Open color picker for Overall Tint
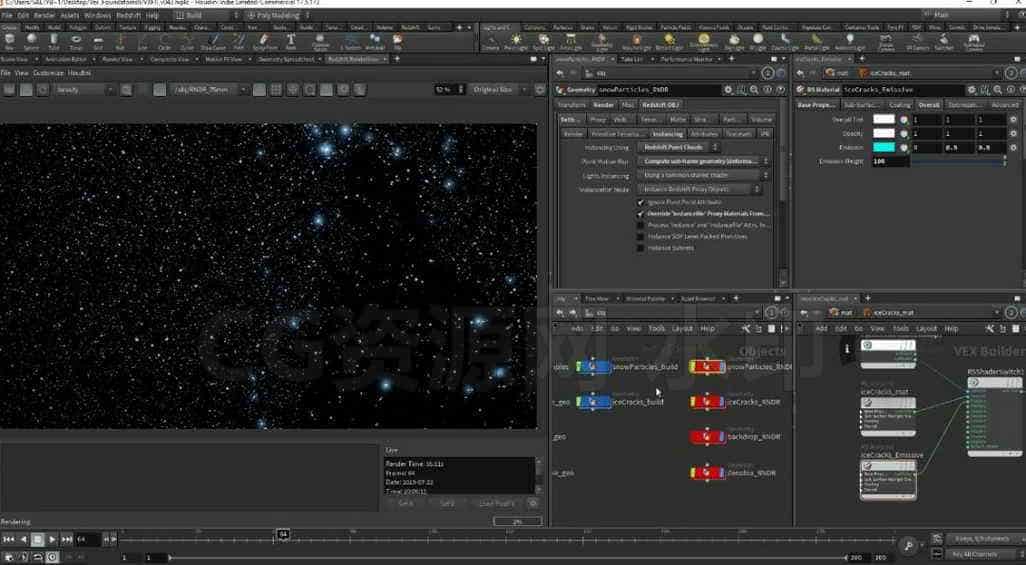The height and width of the screenshot is (565, 1026). (904, 120)
